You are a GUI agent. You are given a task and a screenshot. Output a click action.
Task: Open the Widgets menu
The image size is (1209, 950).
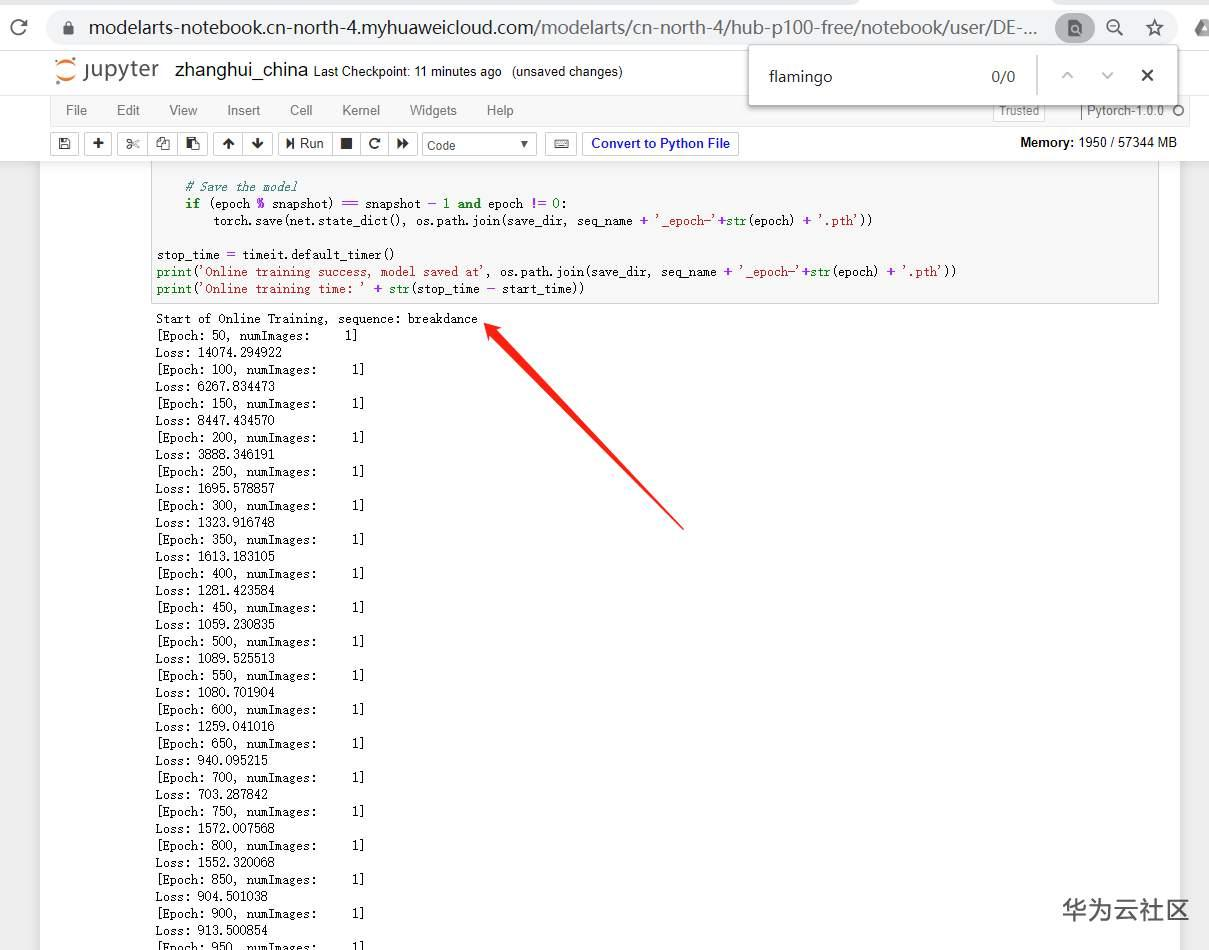click(x=433, y=111)
